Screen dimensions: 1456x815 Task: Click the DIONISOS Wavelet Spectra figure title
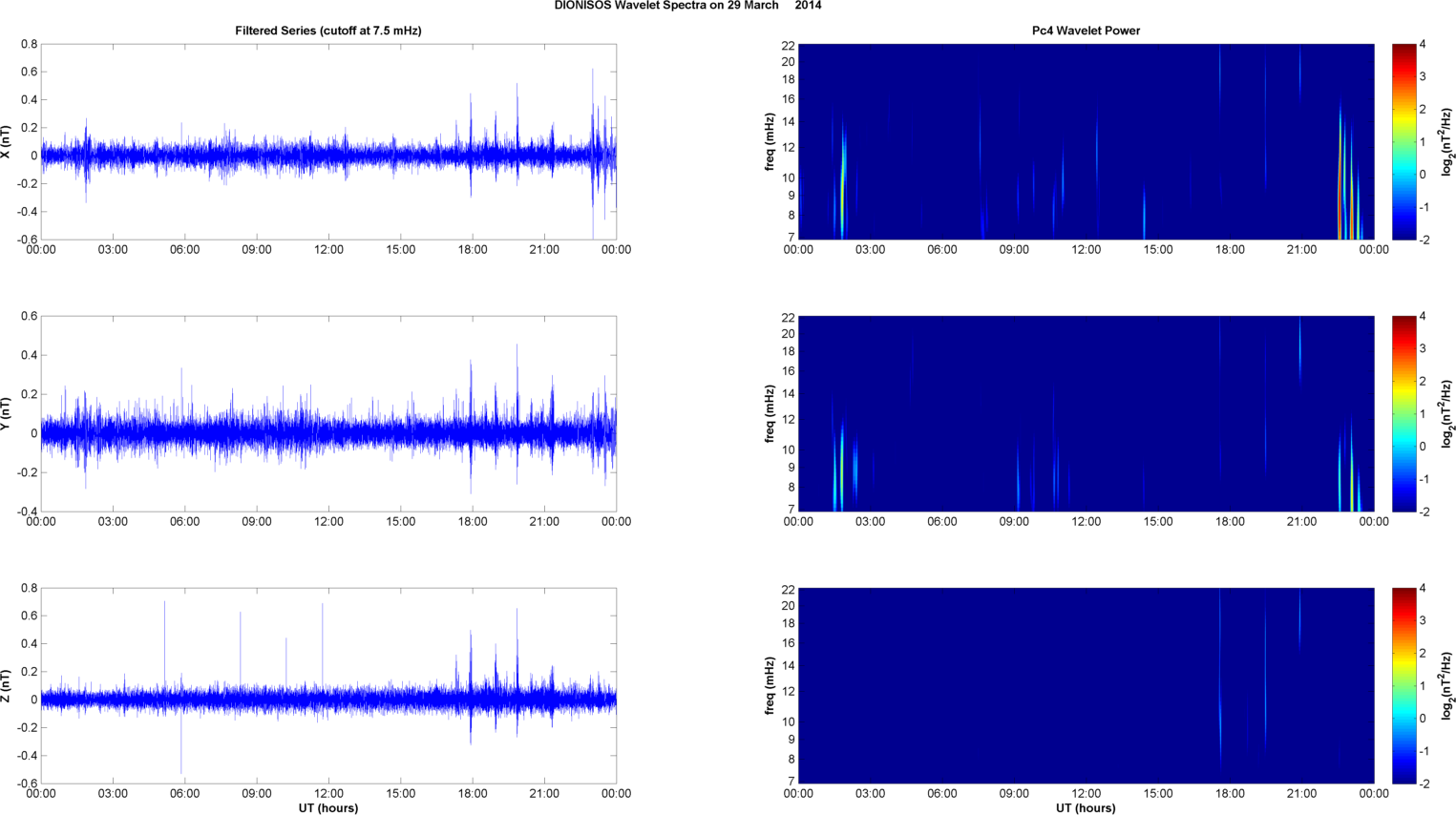coord(687,6)
